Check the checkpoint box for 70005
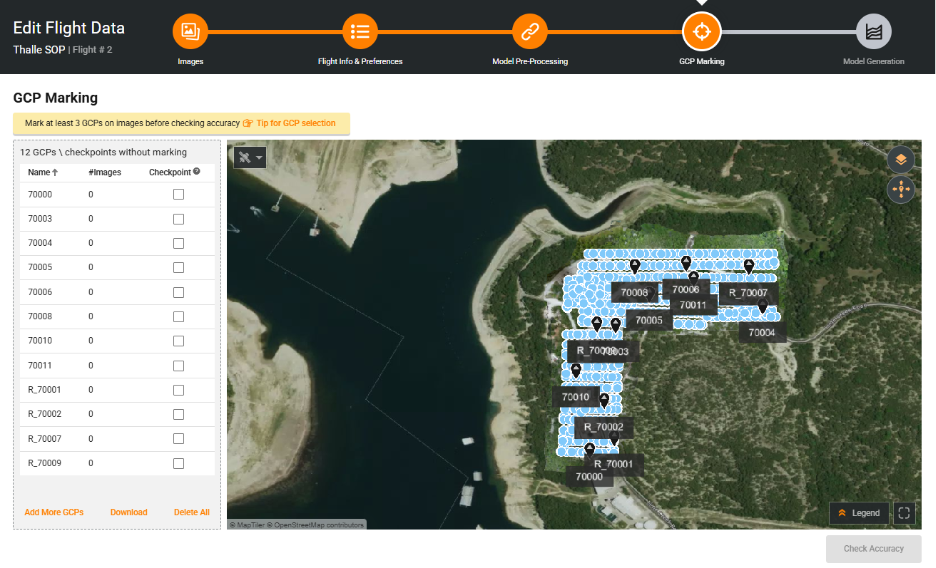936x568 pixels. coord(178,268)
